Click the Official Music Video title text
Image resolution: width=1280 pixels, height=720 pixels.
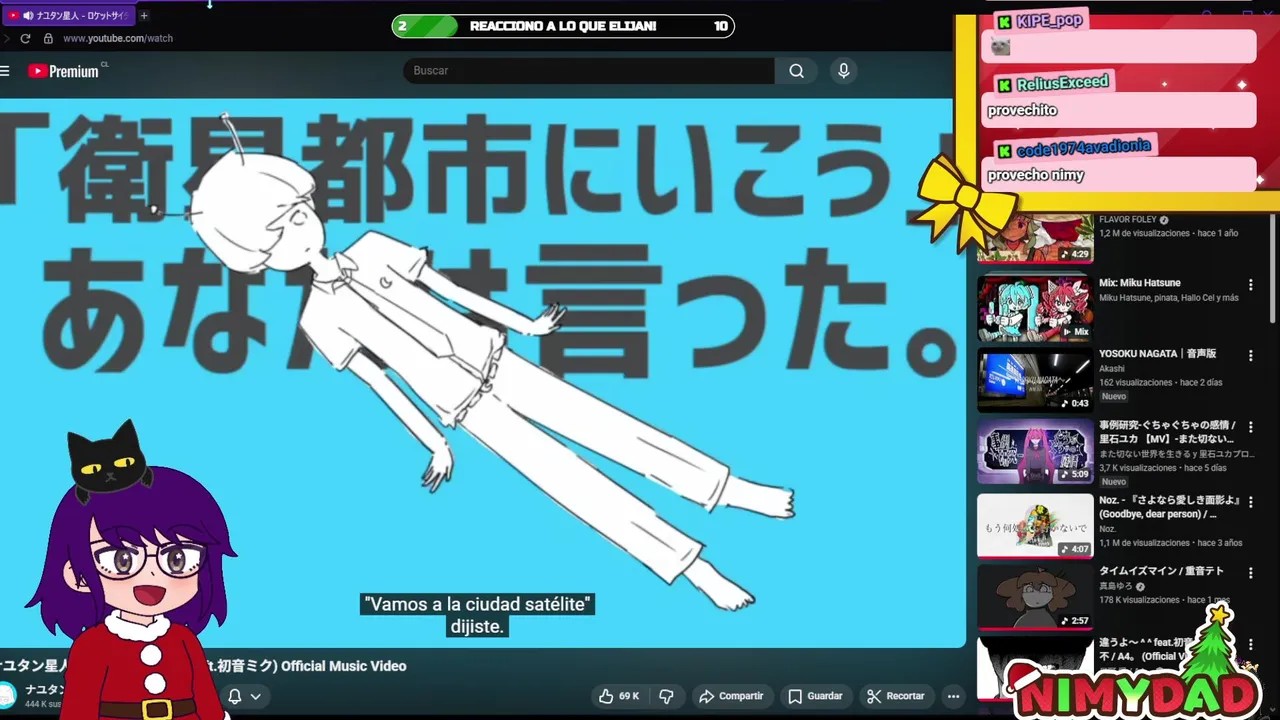click(x=344, y=666)
